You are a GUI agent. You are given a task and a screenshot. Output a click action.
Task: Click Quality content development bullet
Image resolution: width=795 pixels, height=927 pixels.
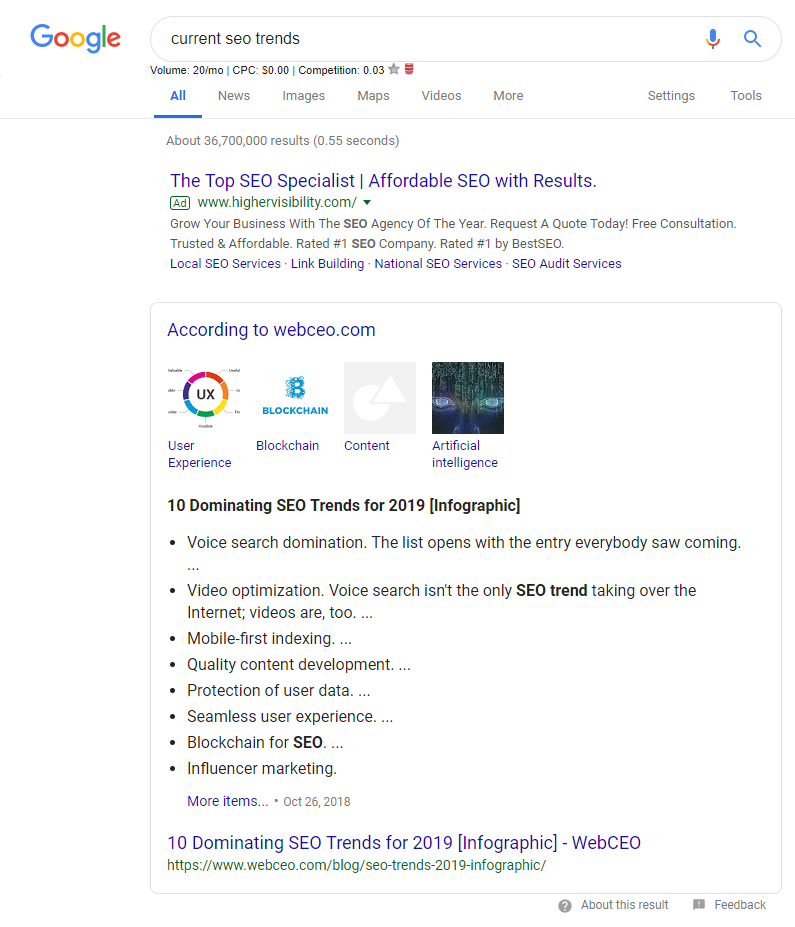click(x=298, y=665)
